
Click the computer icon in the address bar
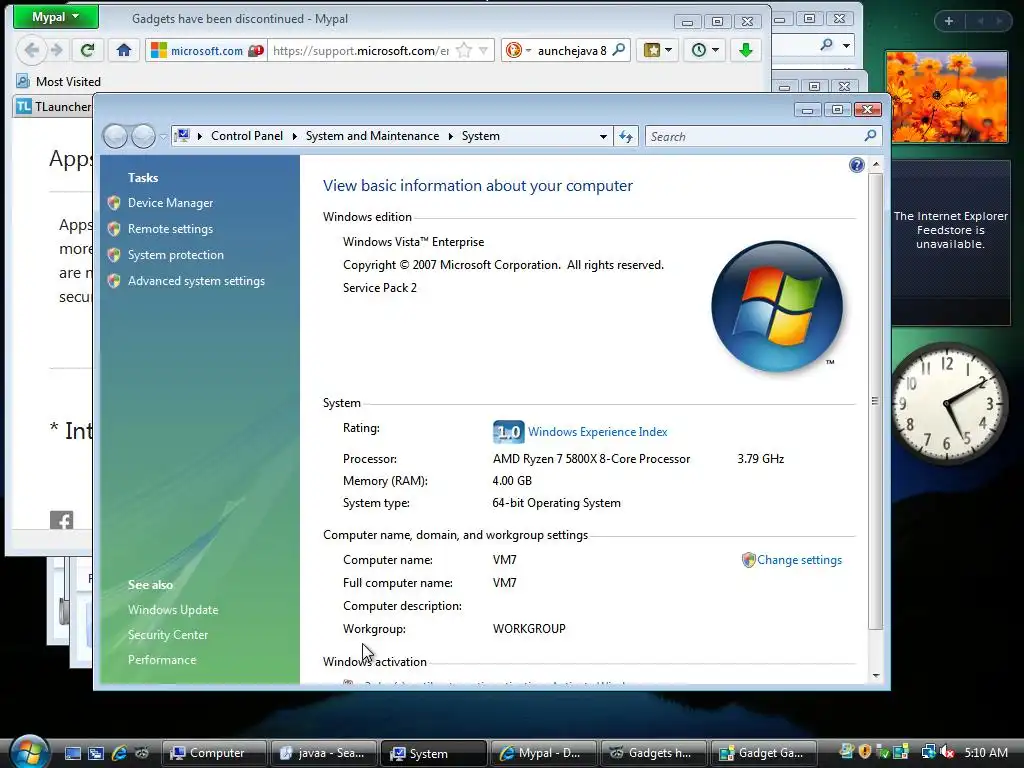click(x=182, y=136)
